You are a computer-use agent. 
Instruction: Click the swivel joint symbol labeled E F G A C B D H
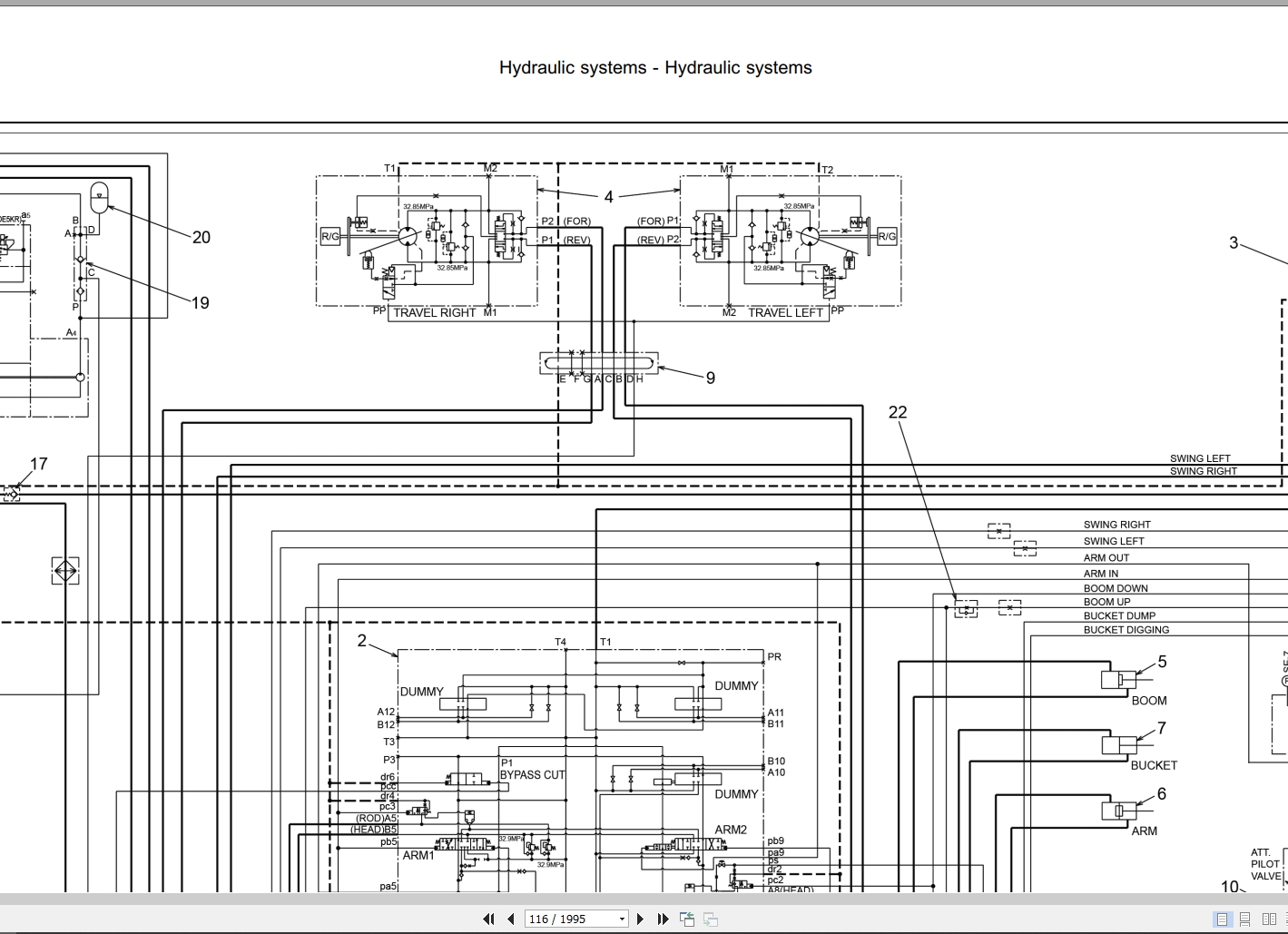tap(599, 362)
